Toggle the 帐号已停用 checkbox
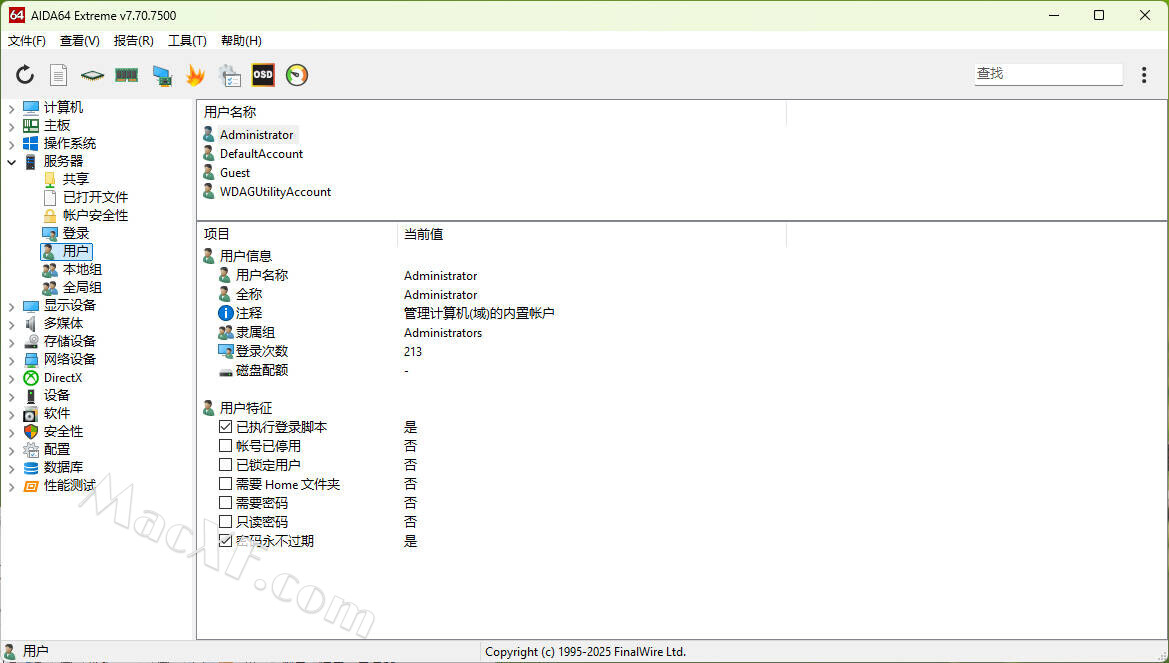 [x=225, y=445]
